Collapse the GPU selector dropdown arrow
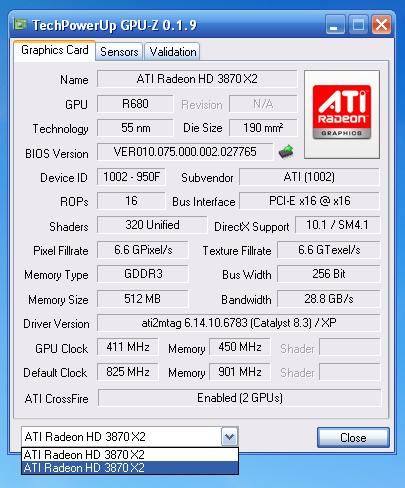Screen dimensions: 405x488 coord(229,436)
